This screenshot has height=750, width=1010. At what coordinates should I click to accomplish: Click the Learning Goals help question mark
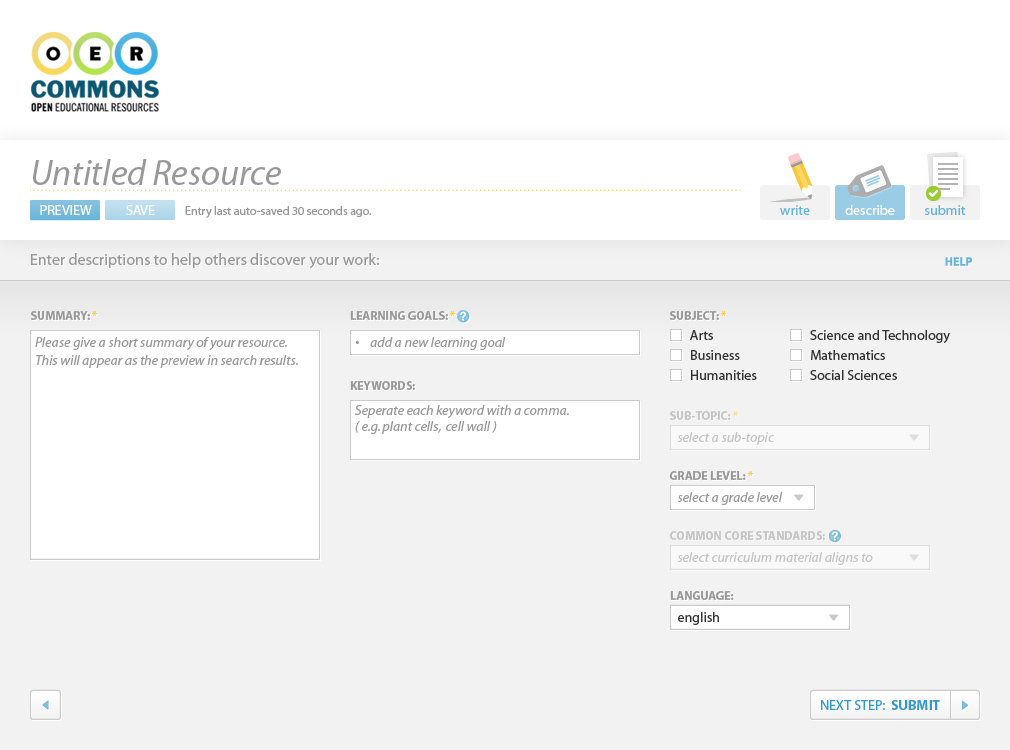(x=463, y=316)
